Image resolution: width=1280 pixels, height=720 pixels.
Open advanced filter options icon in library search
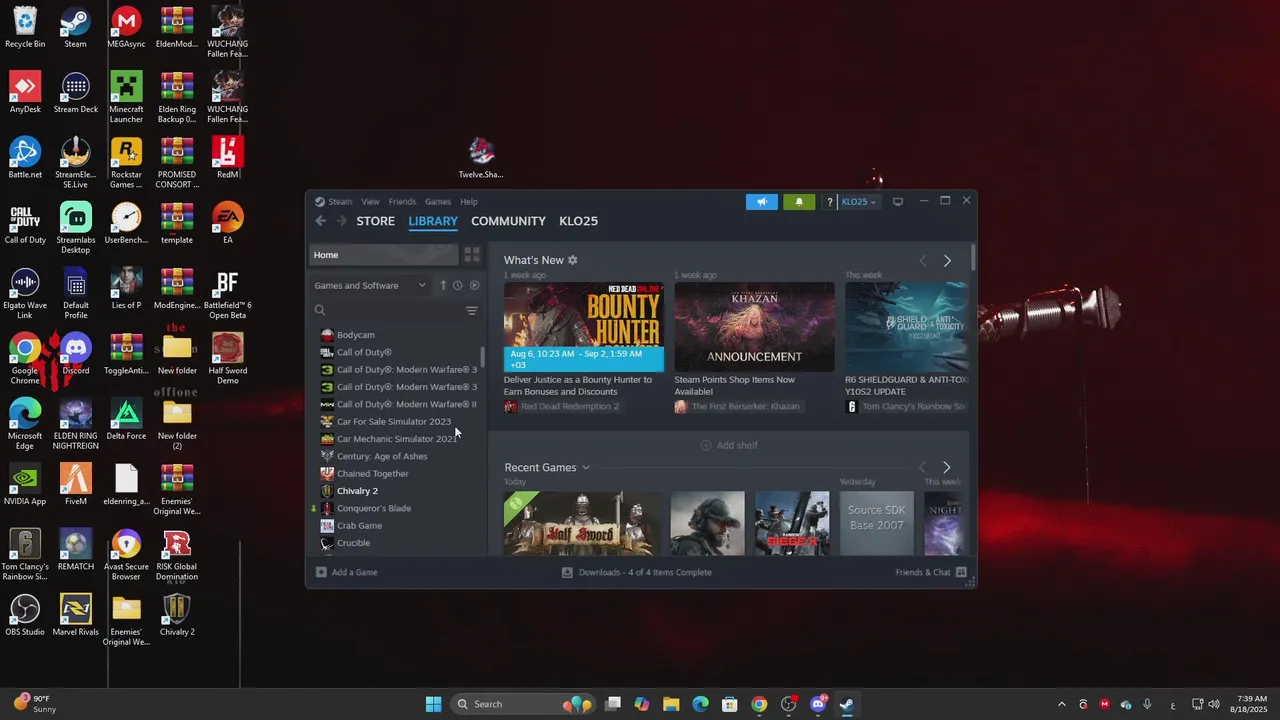click(472, 311)
